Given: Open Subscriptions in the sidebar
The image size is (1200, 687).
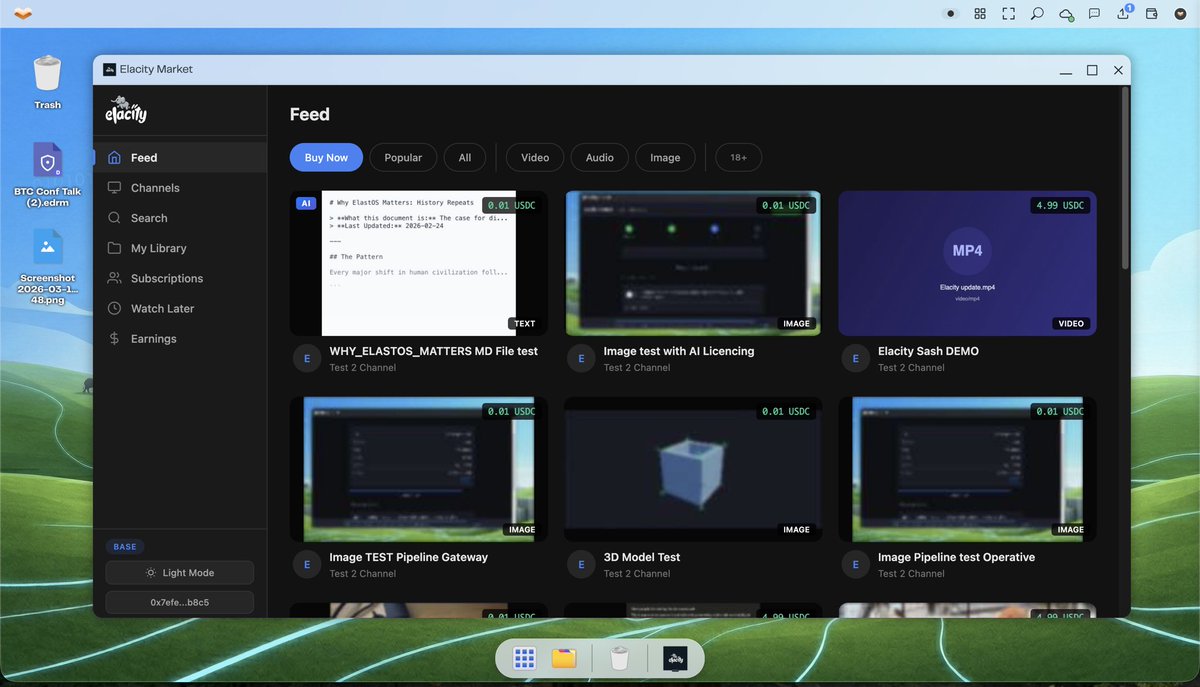Looking at the screenshot, I should tap(181, 278).
